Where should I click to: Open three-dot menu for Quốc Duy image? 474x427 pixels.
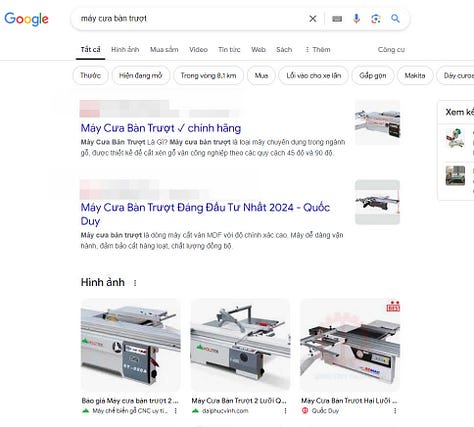click(x=395, y=411)
